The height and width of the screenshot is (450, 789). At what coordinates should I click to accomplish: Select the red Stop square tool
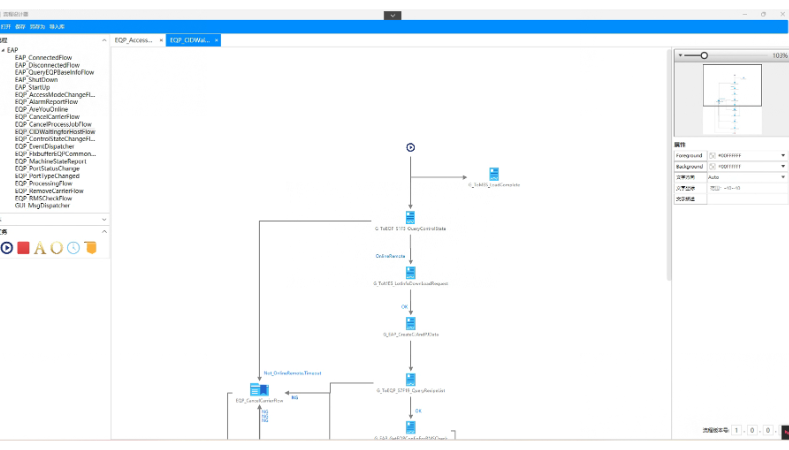[23, 247]
